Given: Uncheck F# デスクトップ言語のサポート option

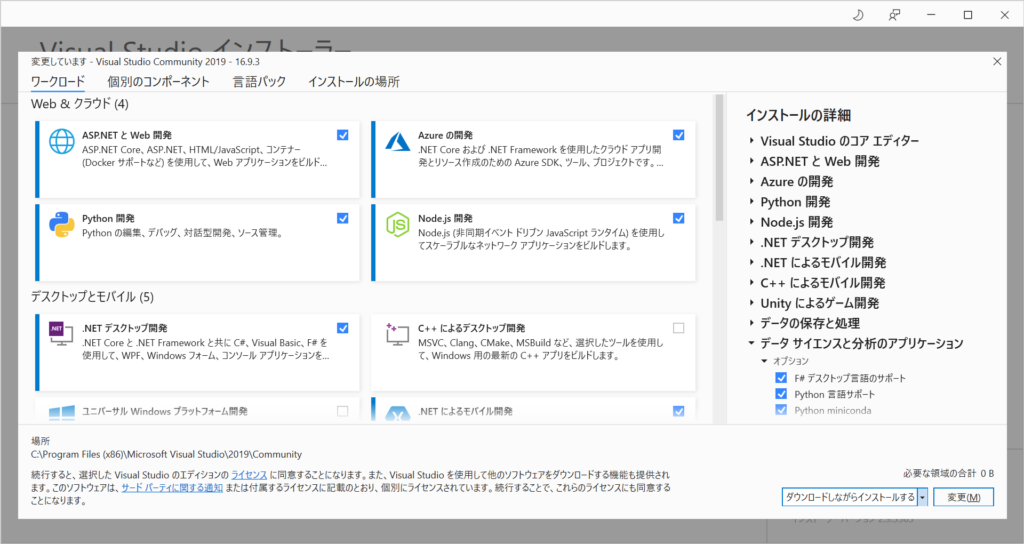Looking at the screenshot, I should point(781,377).
